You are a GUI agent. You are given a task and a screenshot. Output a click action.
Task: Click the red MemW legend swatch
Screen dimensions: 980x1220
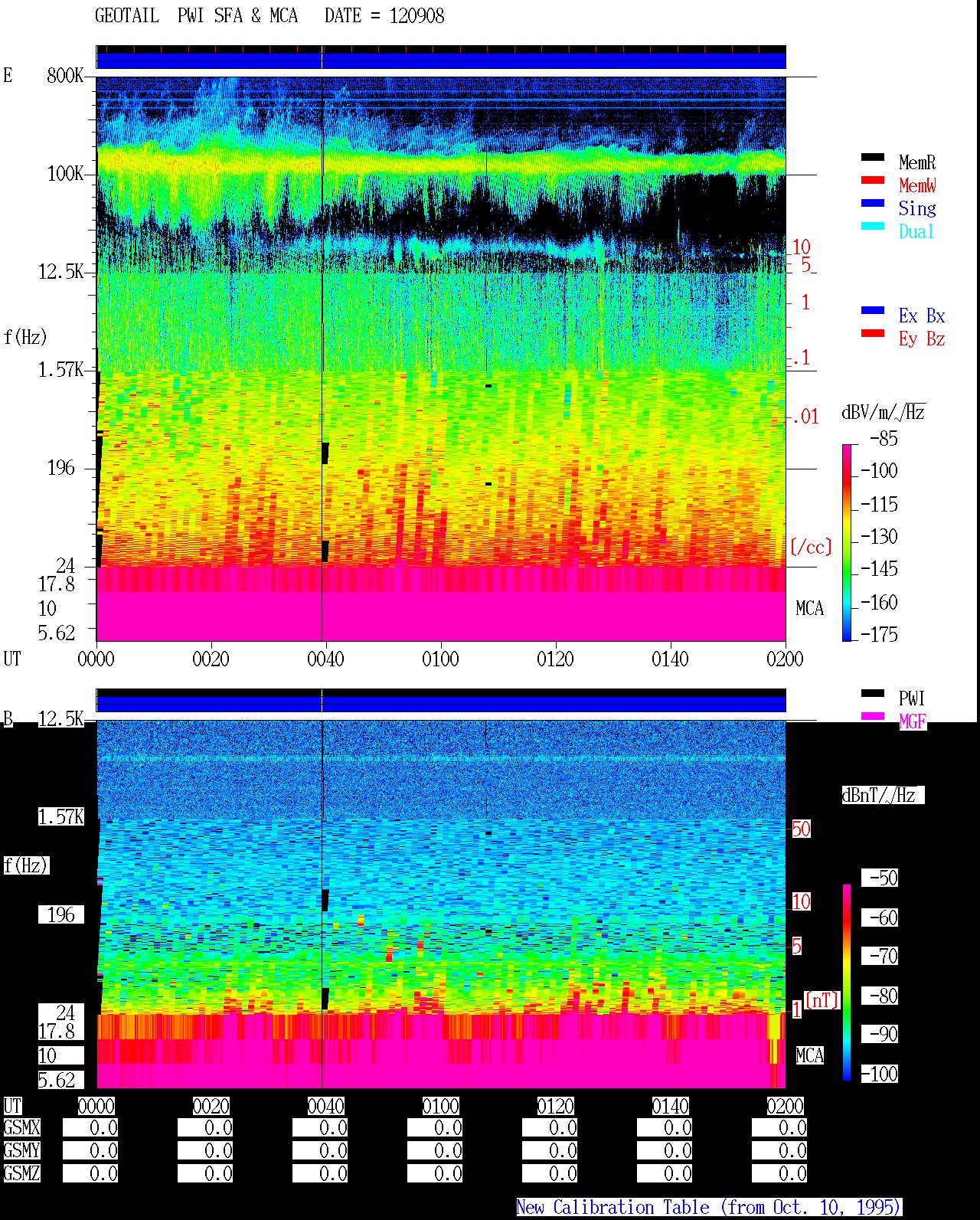coord(873,181)
